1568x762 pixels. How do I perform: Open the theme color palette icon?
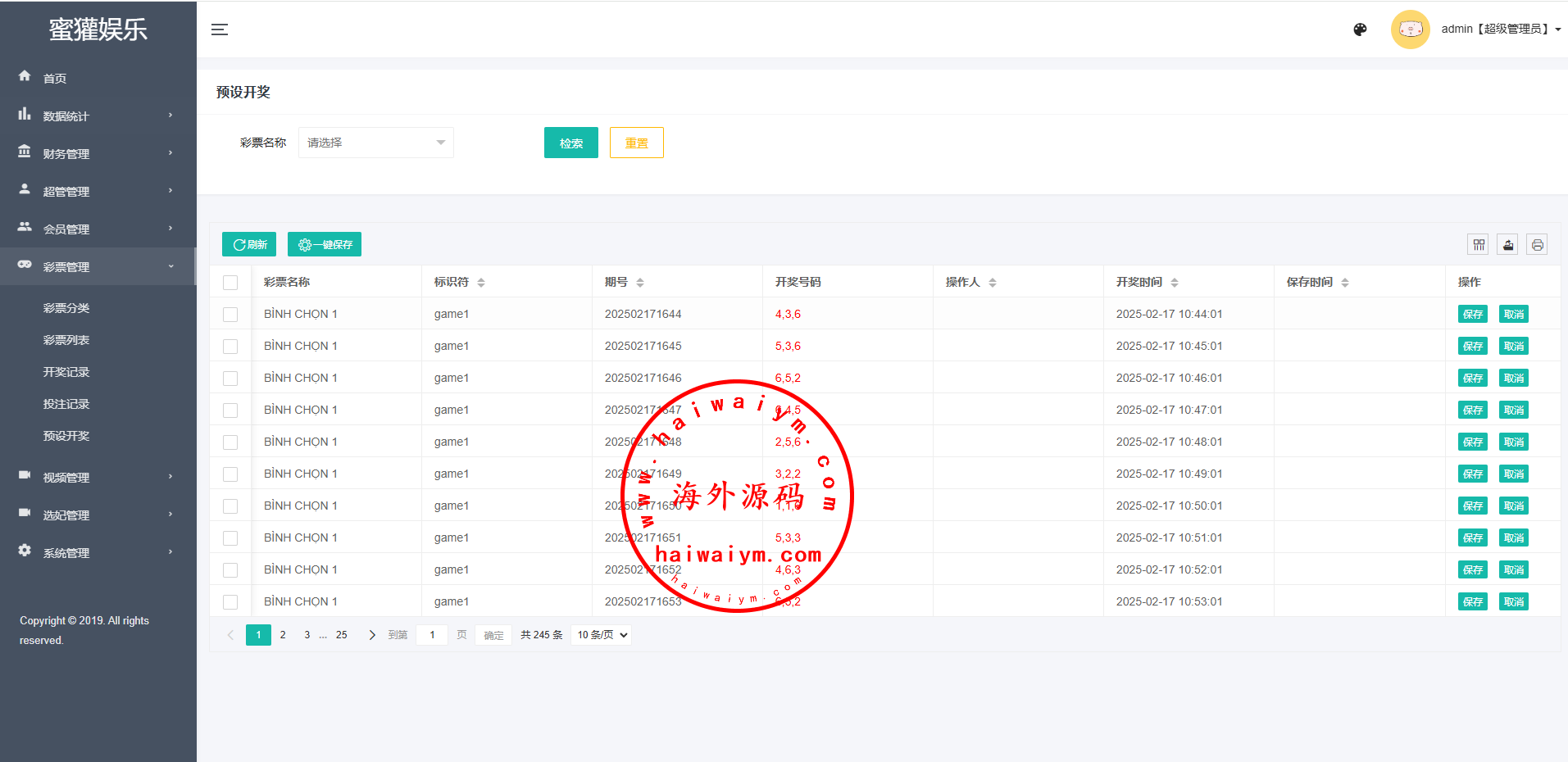point(1360,29)
